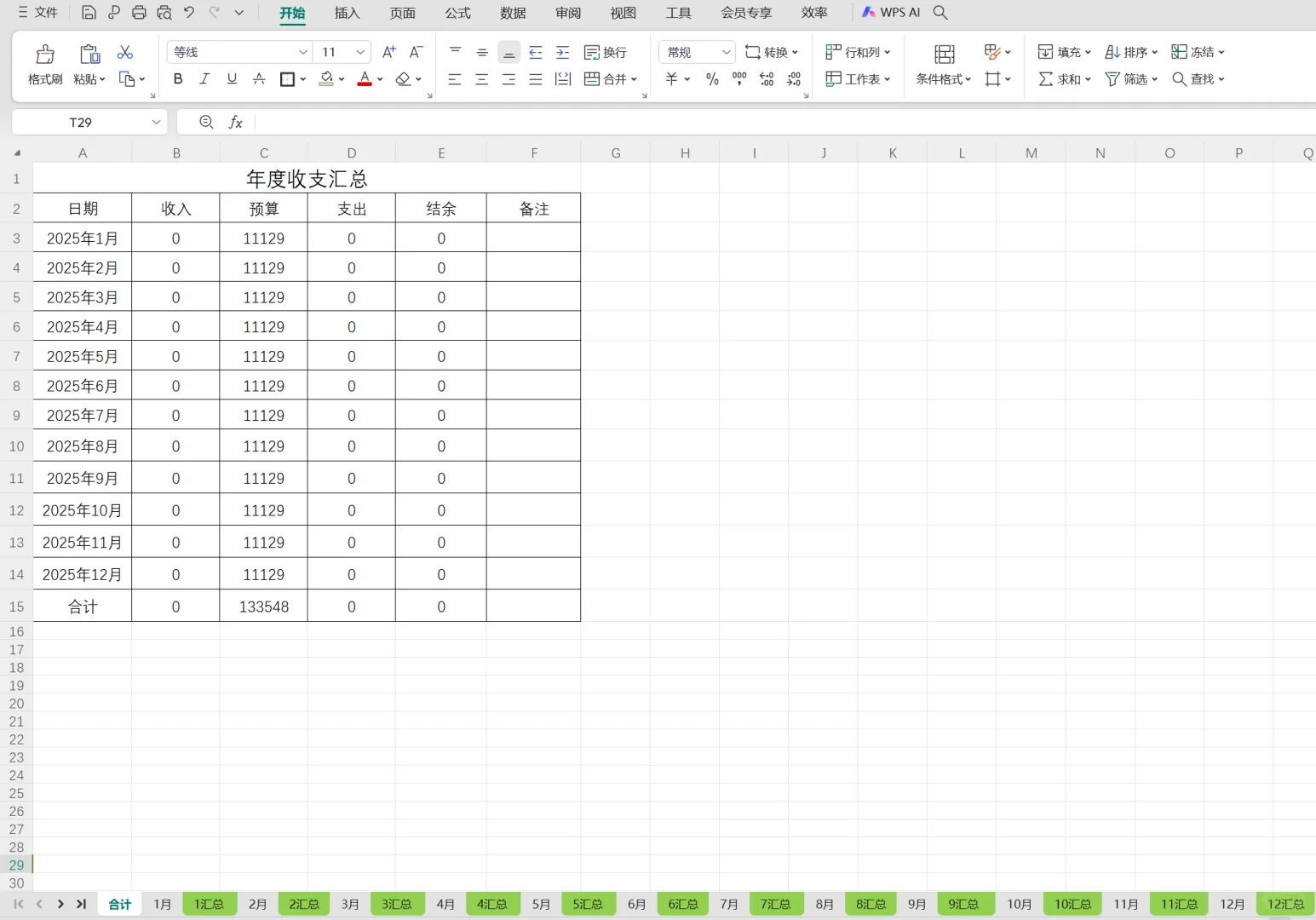
Task: Toggle distributed alignment
Action: click(x=563, y=79)
